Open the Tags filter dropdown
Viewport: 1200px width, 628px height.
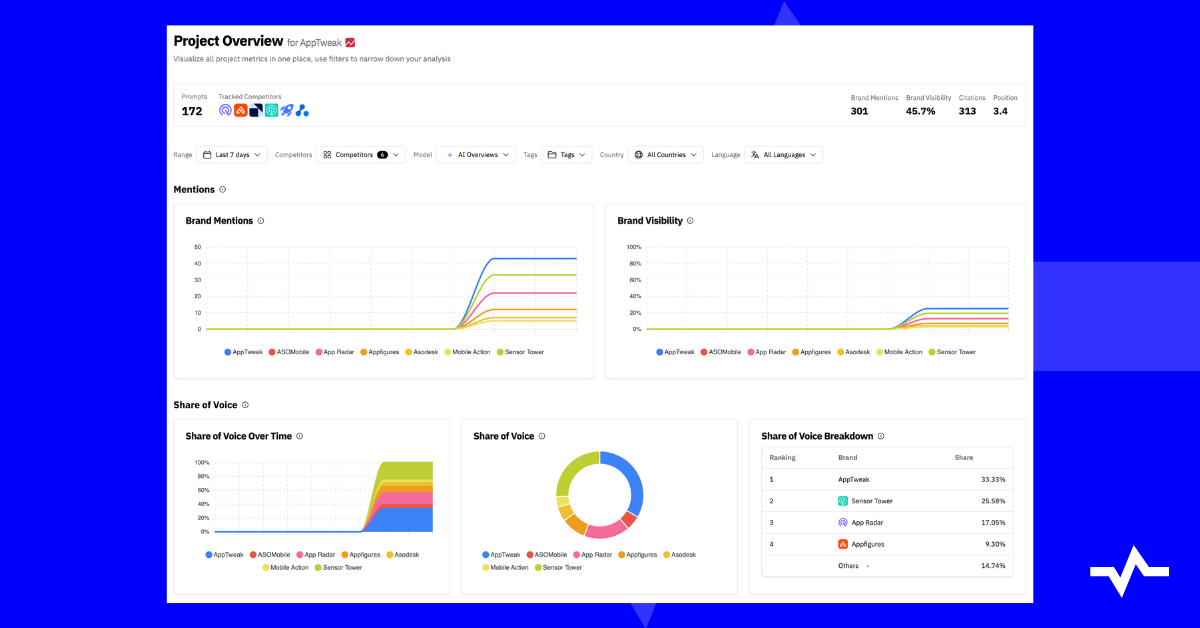tap(567, 155)
